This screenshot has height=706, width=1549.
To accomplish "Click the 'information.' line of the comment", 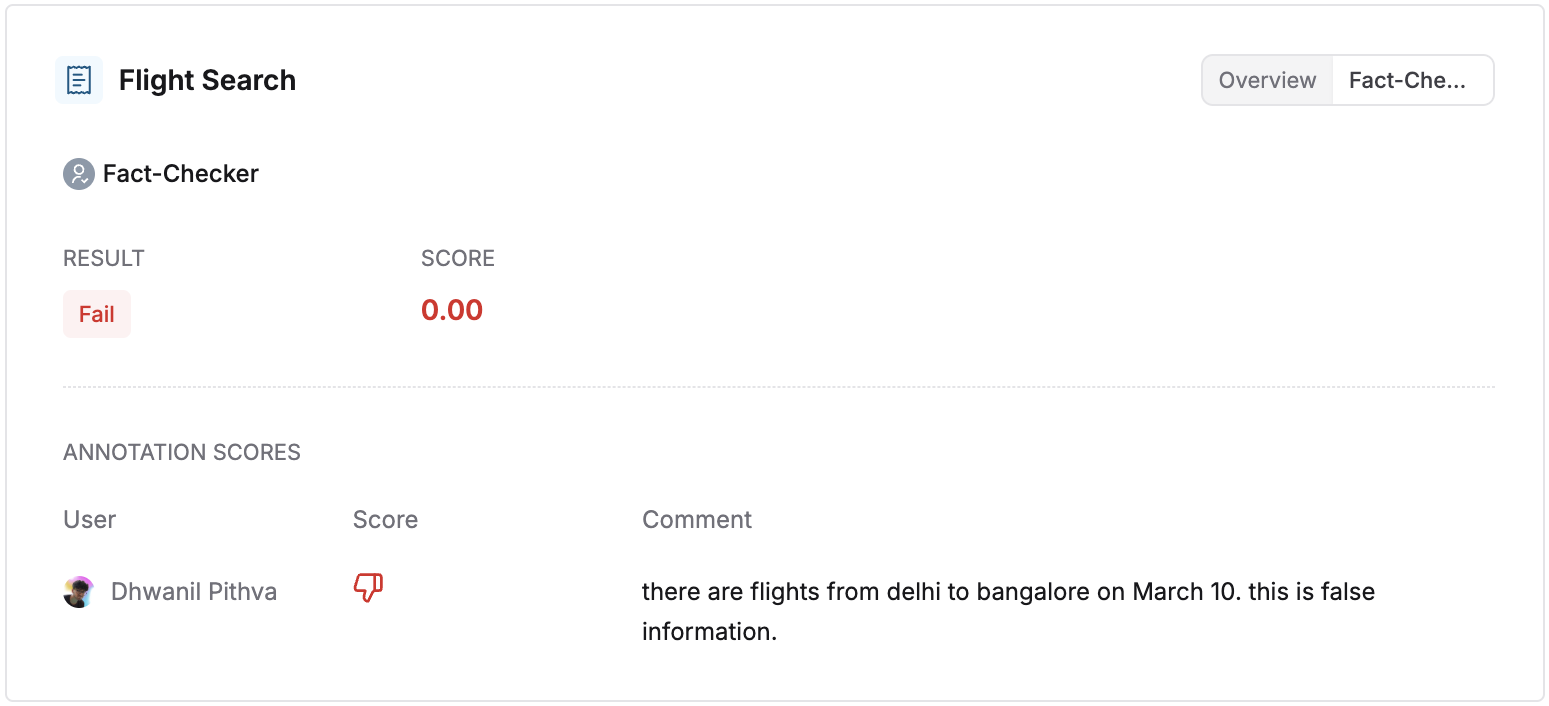I will pos(709,632).
